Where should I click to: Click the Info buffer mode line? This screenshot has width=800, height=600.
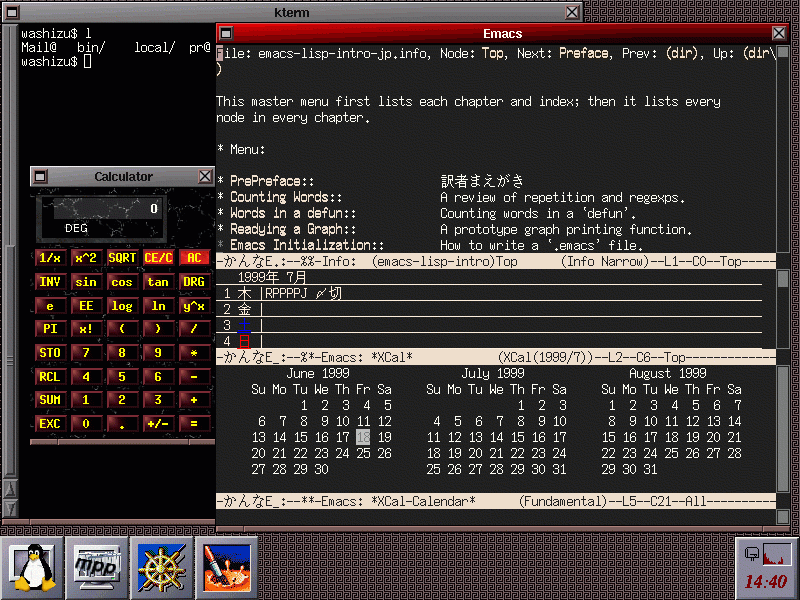[495, 261]
